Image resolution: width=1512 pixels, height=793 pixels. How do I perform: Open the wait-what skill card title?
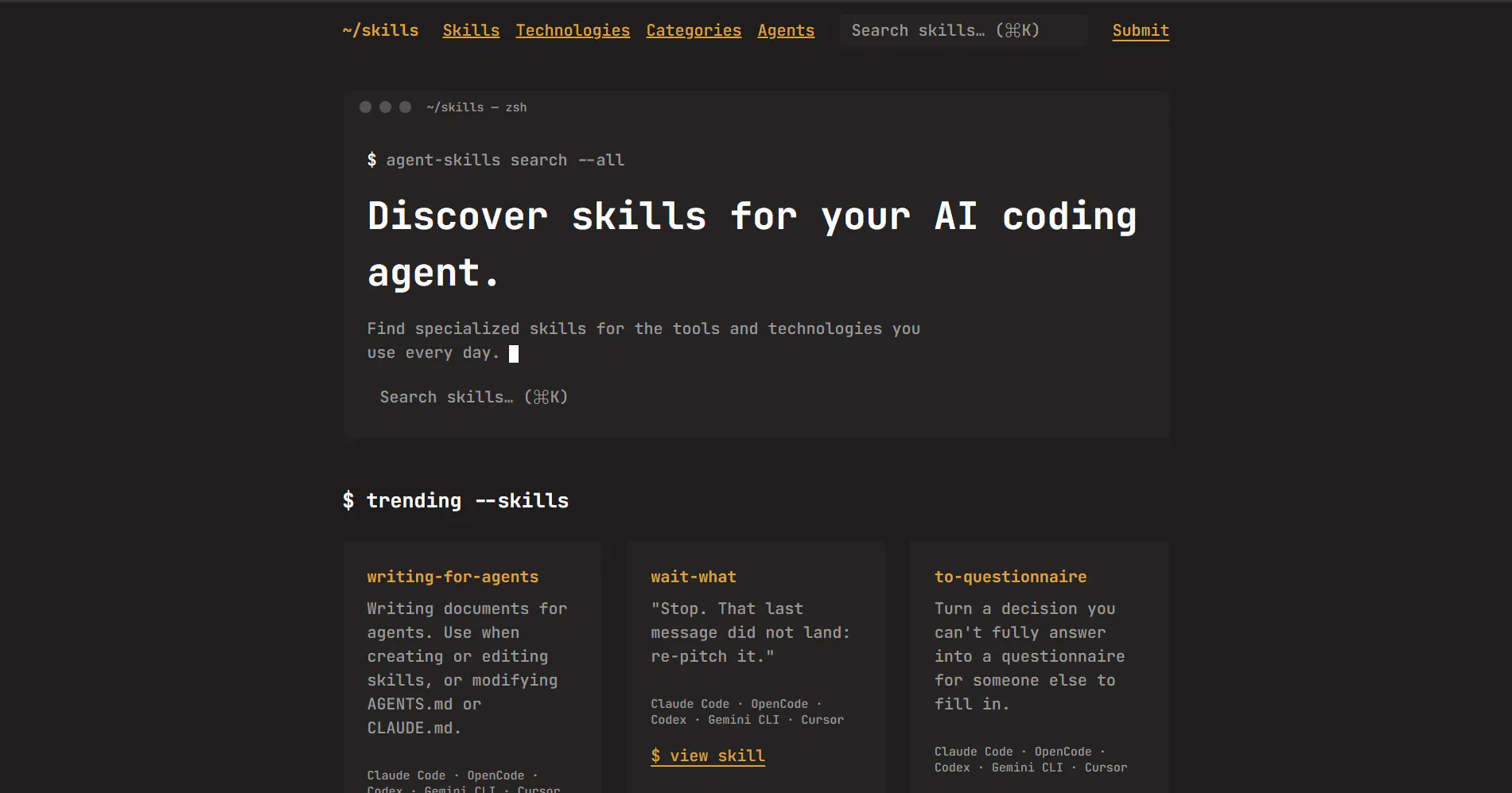point(694,577)
